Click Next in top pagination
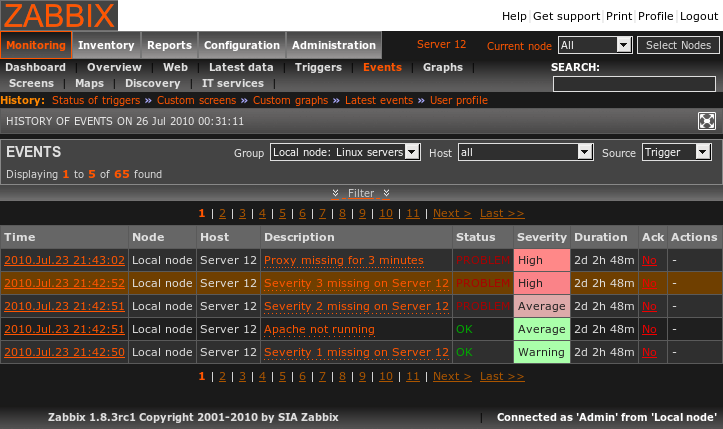 pyautogui.click(x=452, y=214)
